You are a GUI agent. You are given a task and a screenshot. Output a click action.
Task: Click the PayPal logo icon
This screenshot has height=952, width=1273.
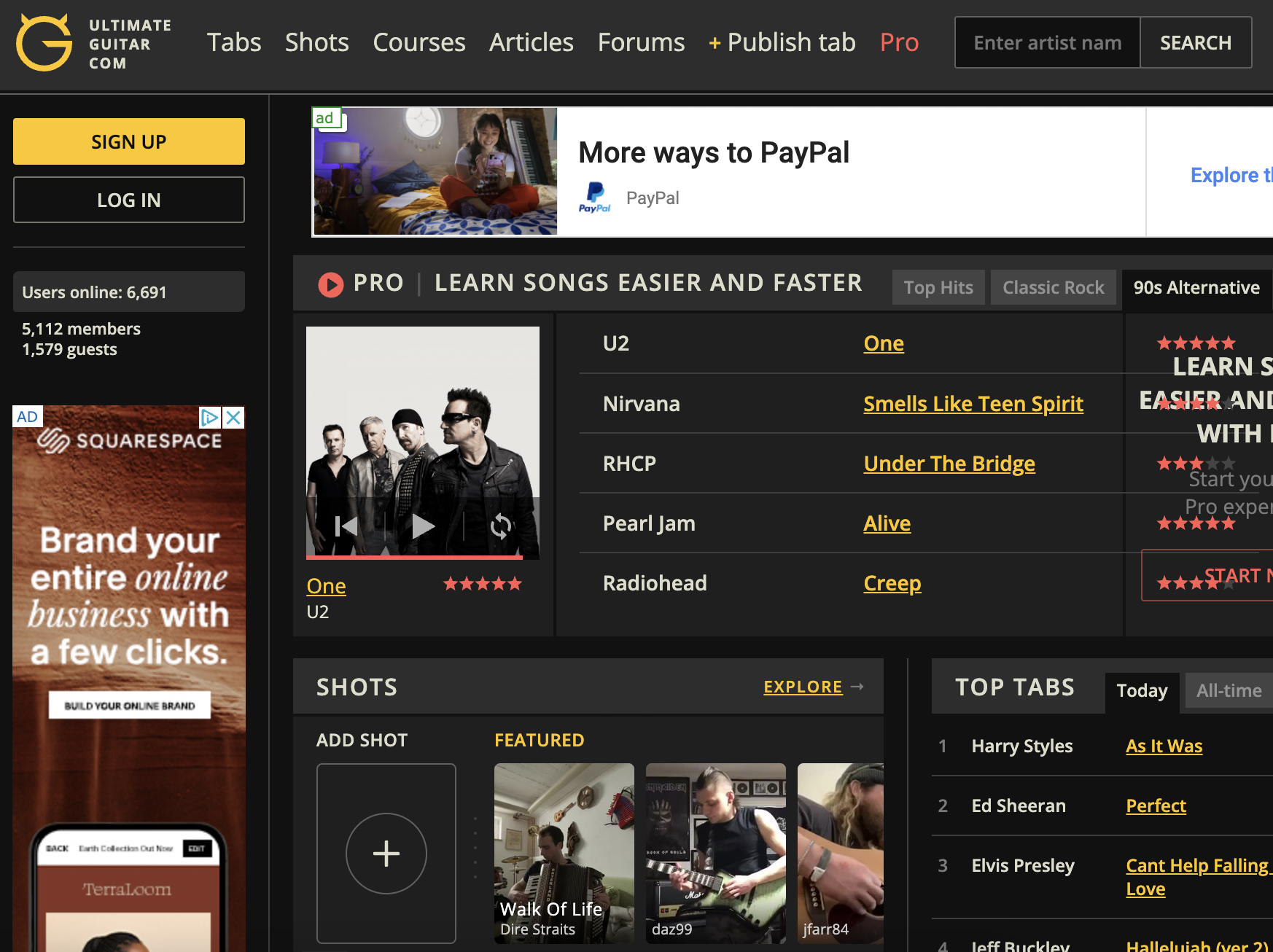click(595, 198)
